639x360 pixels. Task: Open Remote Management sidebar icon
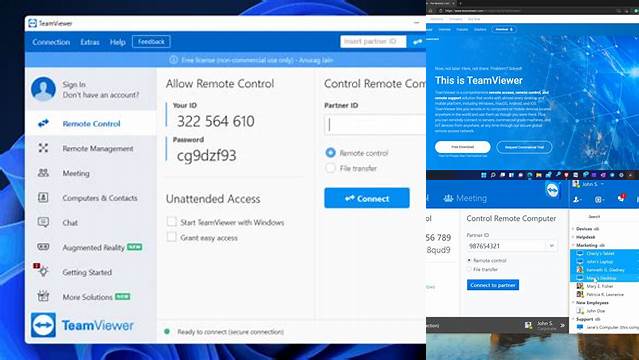(x=43, y=148)
